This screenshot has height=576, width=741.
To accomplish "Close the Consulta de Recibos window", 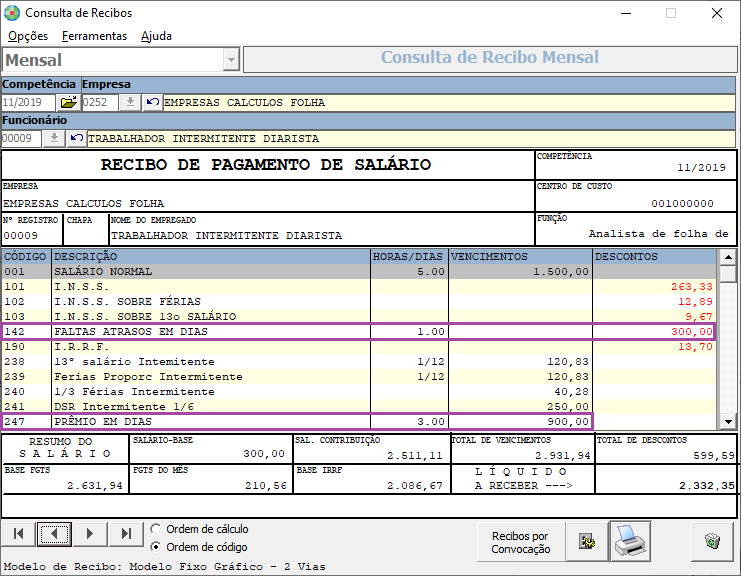I will click(716, 13).
